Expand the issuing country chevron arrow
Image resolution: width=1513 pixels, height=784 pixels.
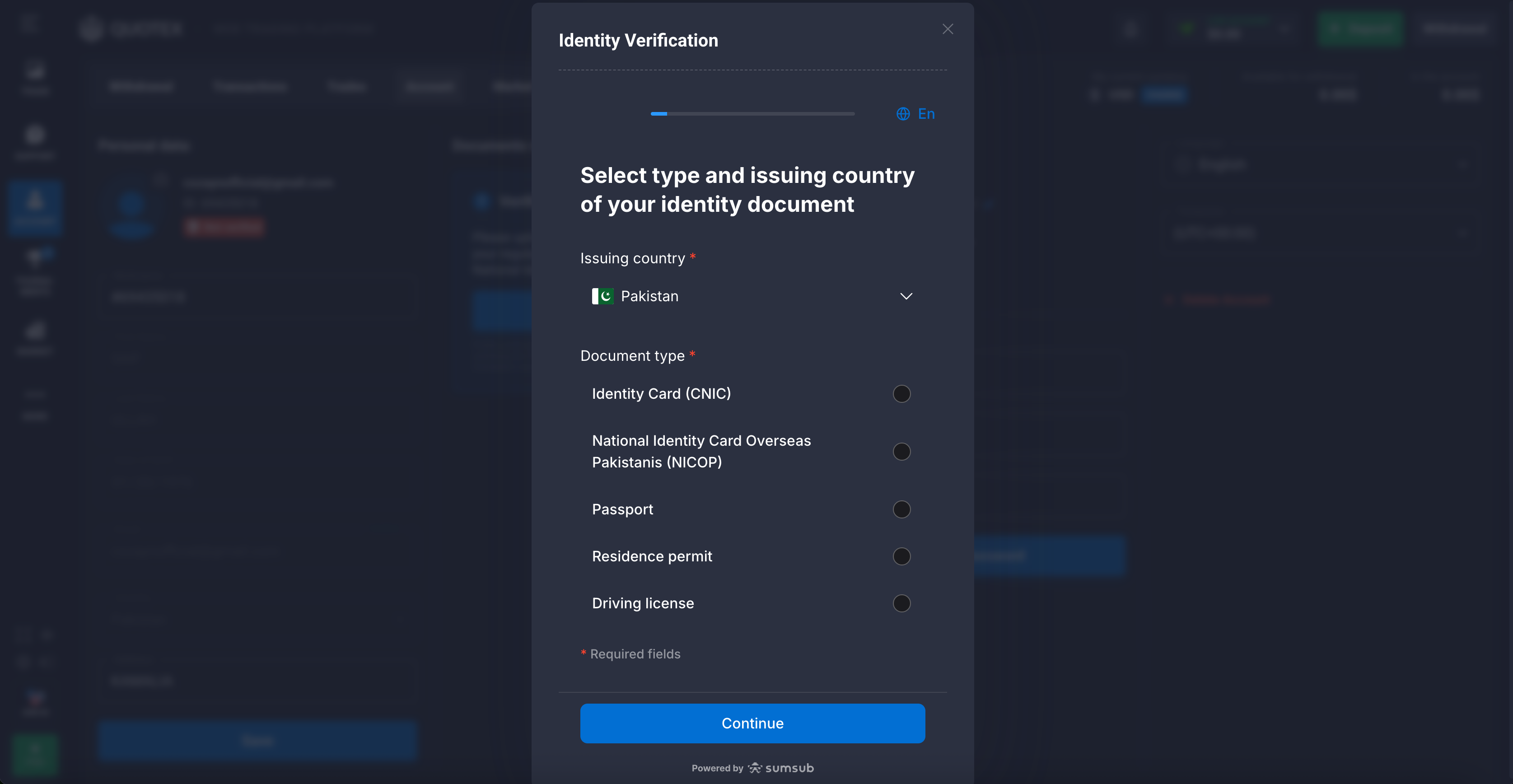tap(906, 296)
